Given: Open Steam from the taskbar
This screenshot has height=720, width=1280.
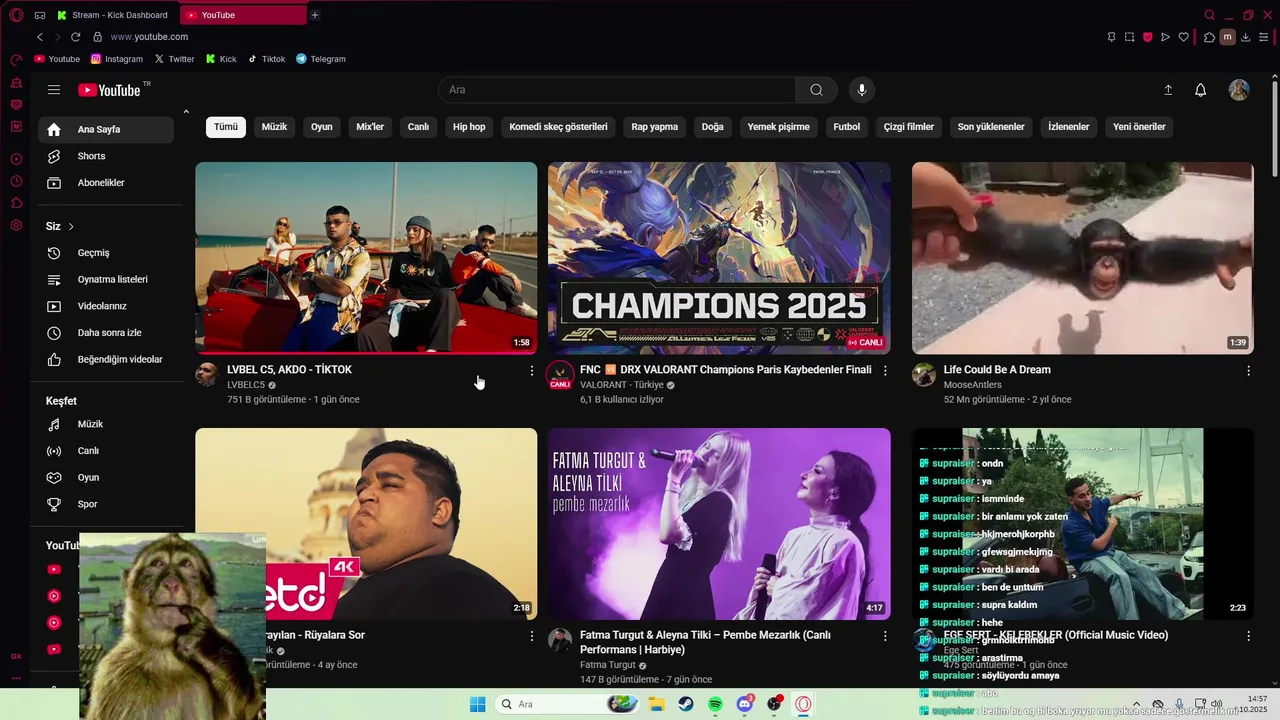Looking at the screenshot, I should pos(686,704).
